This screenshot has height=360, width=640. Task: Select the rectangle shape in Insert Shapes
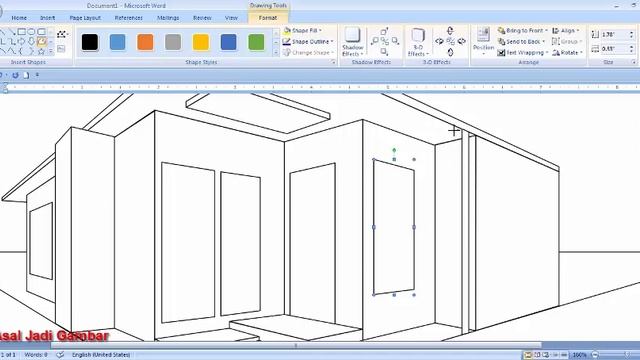[x=22, y=32]
